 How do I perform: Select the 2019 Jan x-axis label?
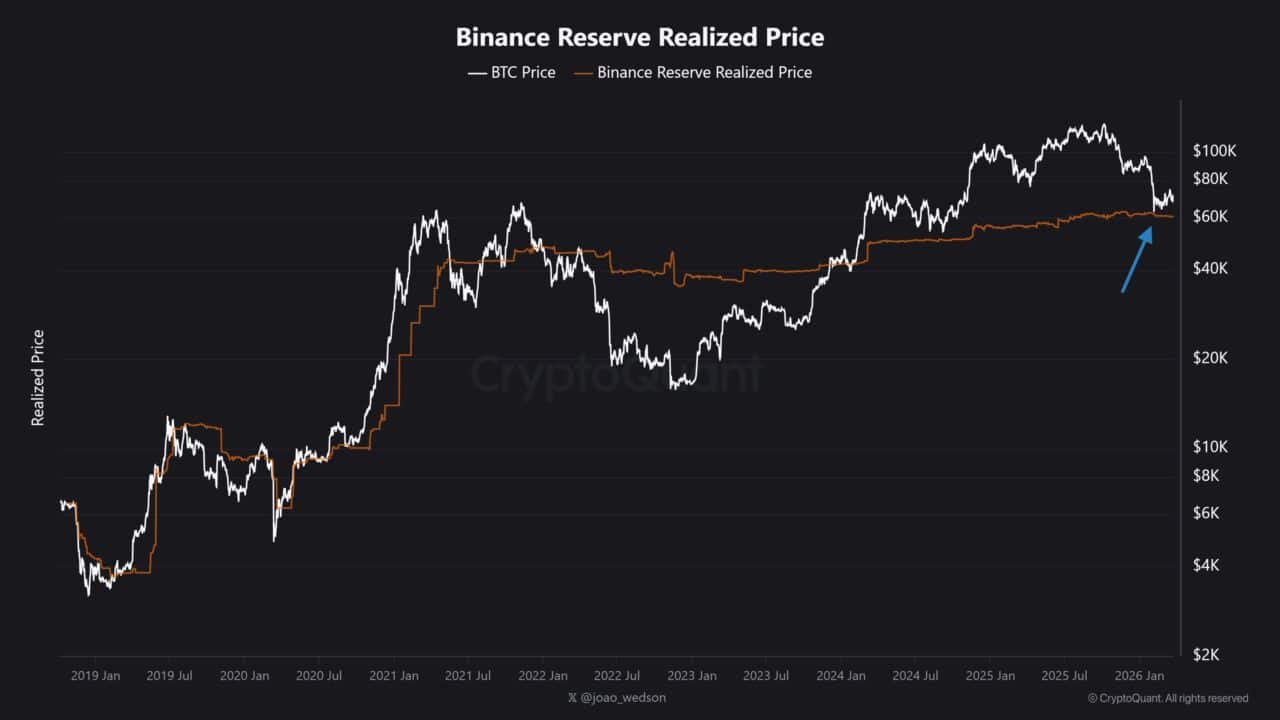96,676
